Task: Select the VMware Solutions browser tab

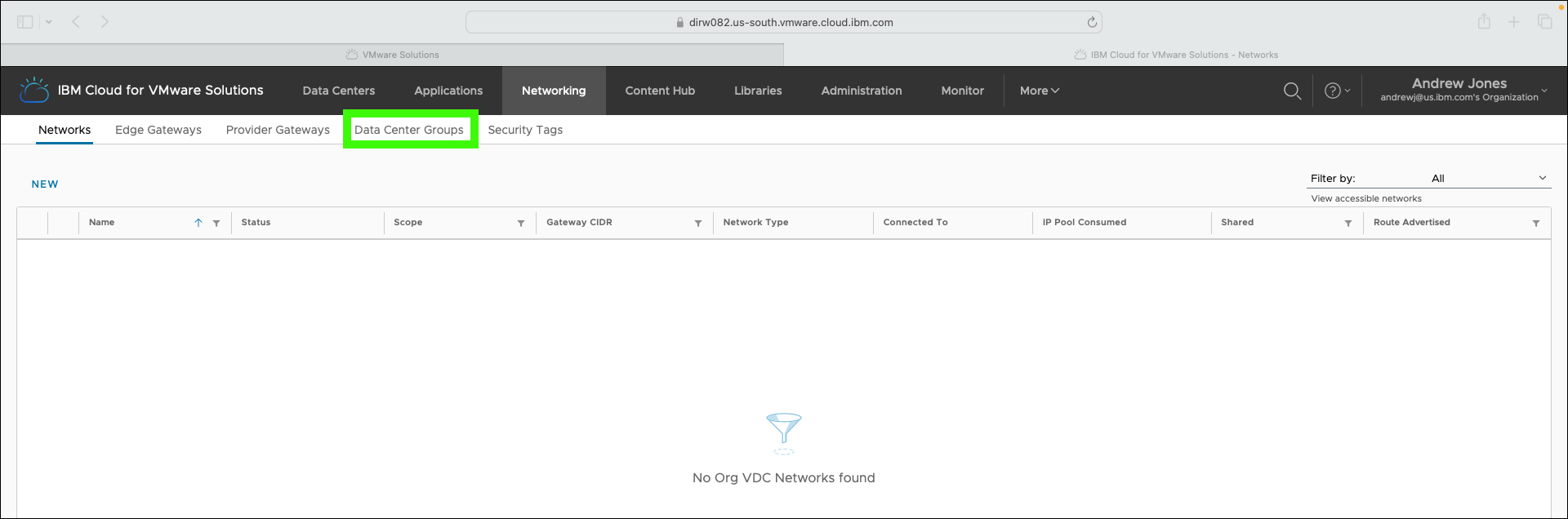Action: point(392,55)
